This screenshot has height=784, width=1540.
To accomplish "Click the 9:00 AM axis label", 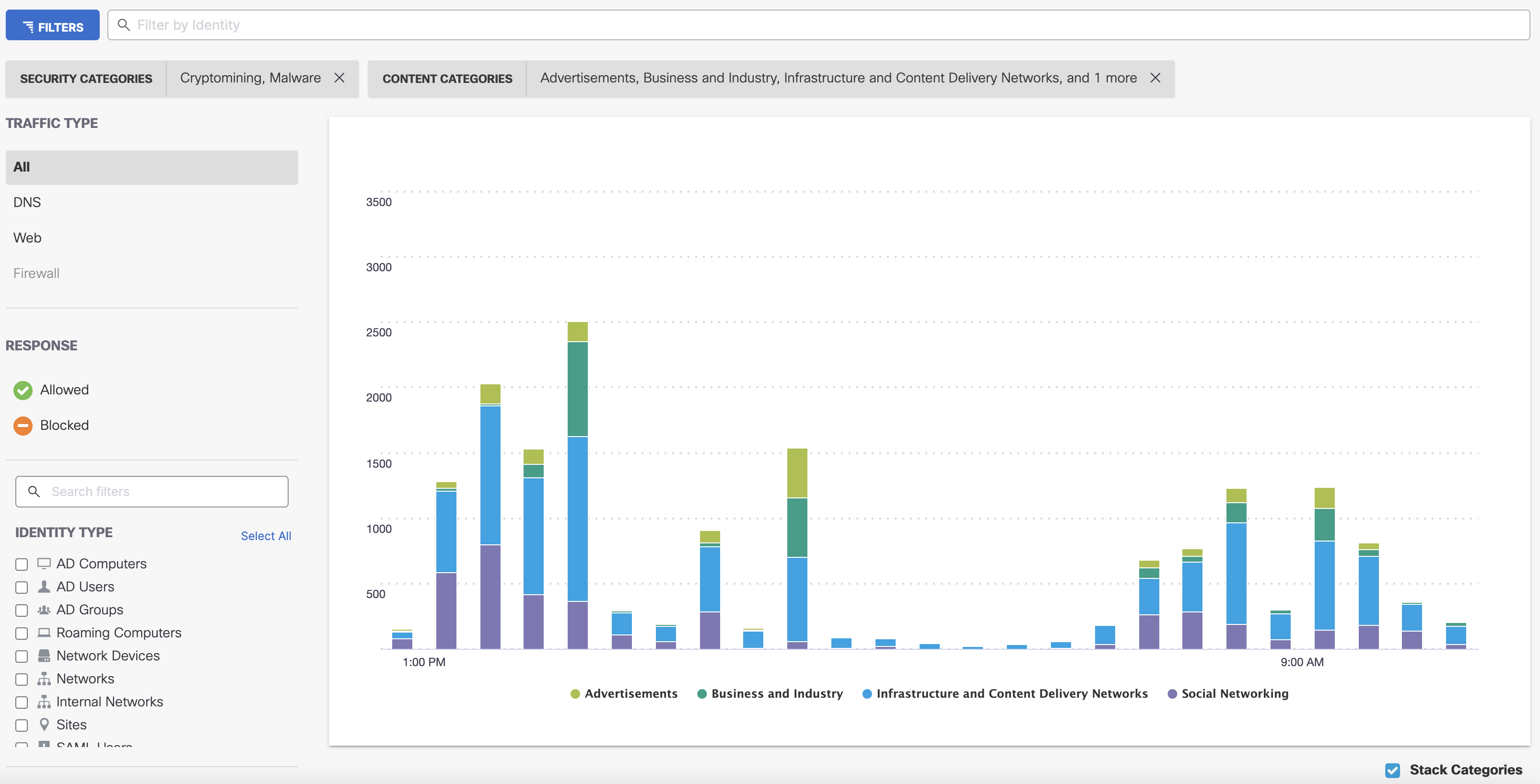I will click(1302, 662).
